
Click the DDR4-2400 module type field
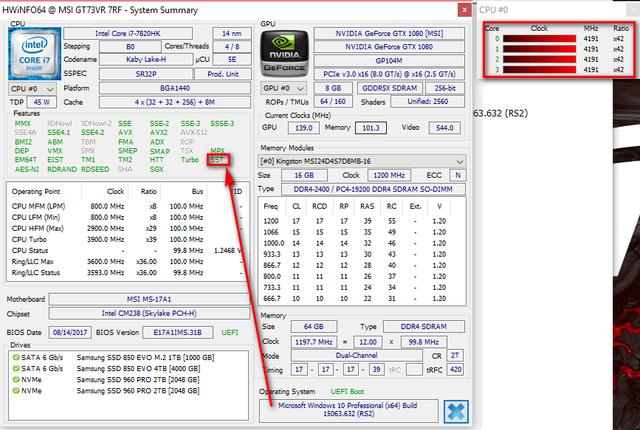pyautogui.click(x=373, y=189)
